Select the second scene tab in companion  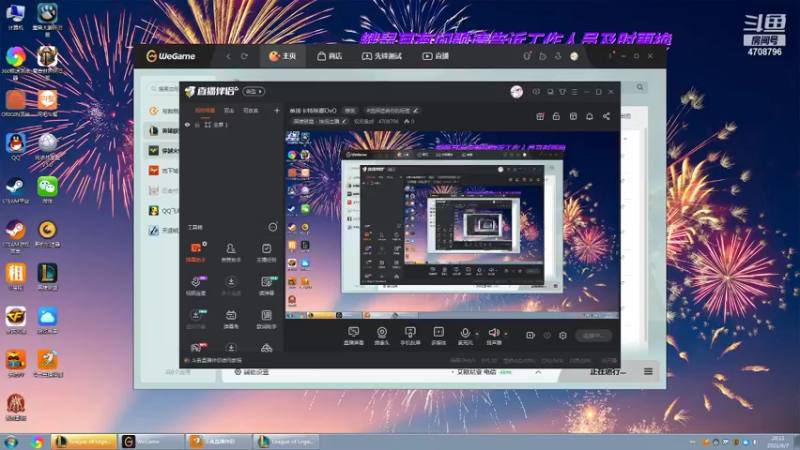(x=229, y=110)
